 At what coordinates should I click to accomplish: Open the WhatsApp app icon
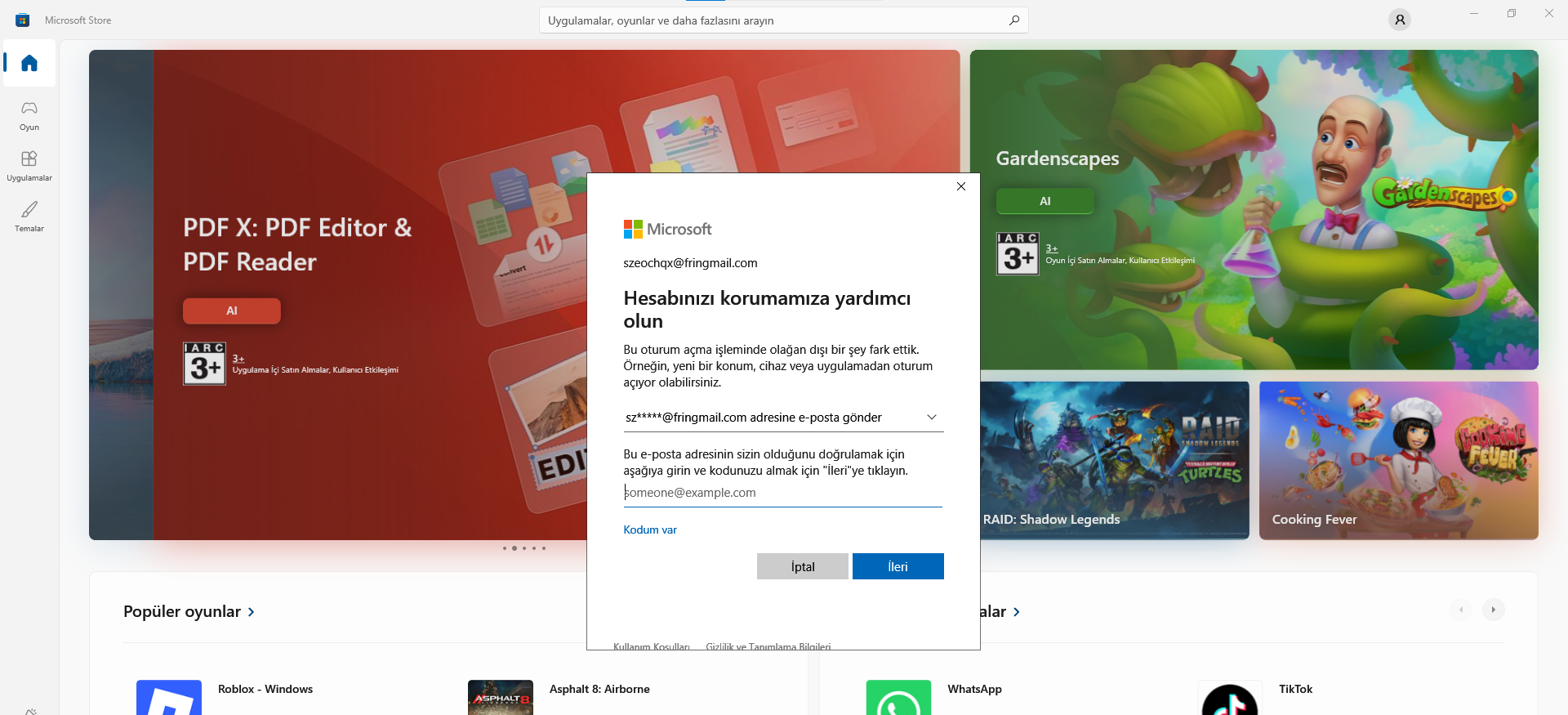pos(898,697)
